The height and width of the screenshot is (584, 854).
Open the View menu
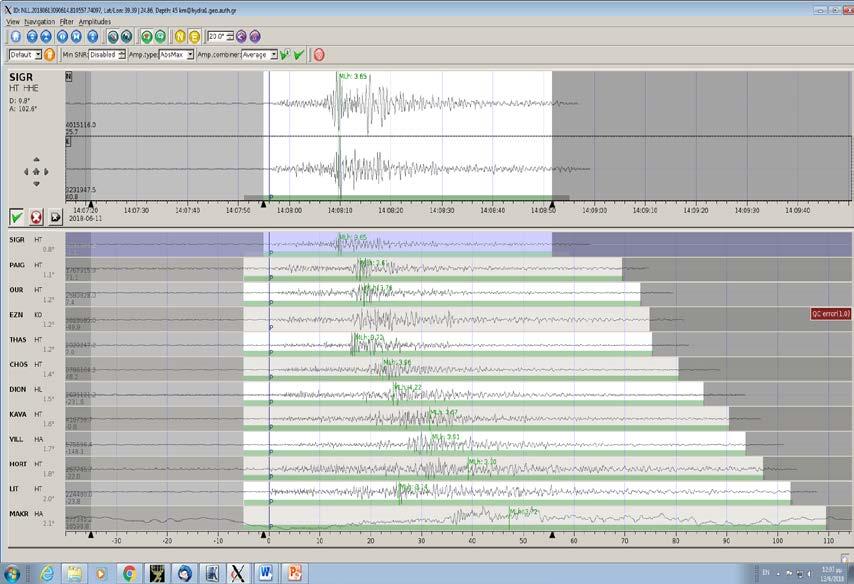[13, 22]
